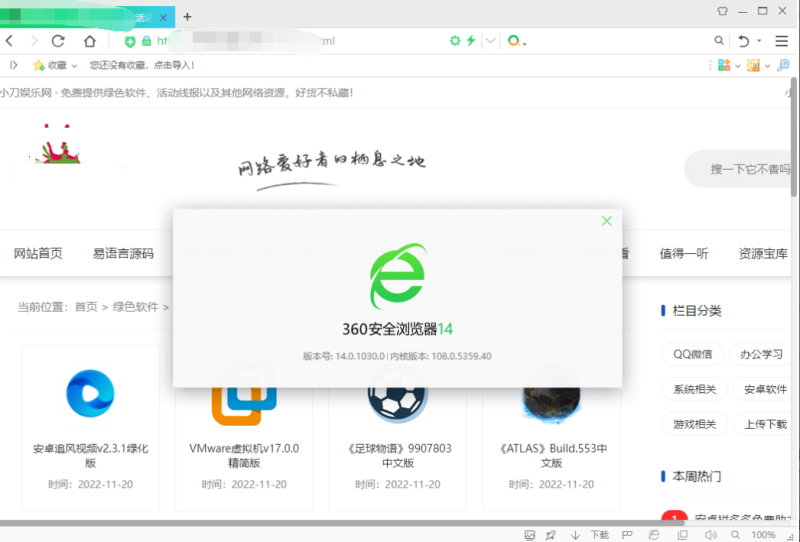Click the 绿色软件 breadcrumb link
The height and width of the screenshot is (542, 800).
click(x=135, y=307)
